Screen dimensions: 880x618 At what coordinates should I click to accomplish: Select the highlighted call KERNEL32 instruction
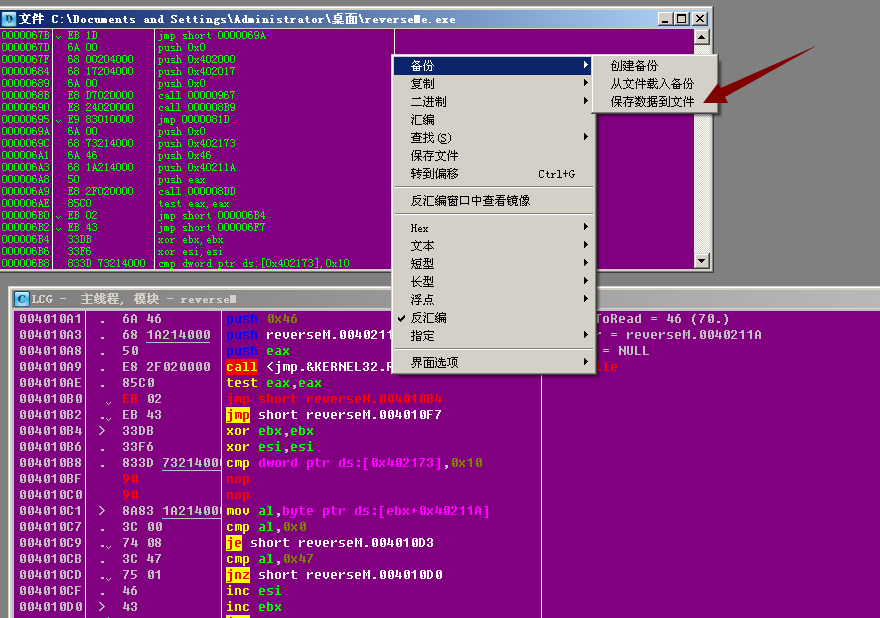(x=309, y=367)
